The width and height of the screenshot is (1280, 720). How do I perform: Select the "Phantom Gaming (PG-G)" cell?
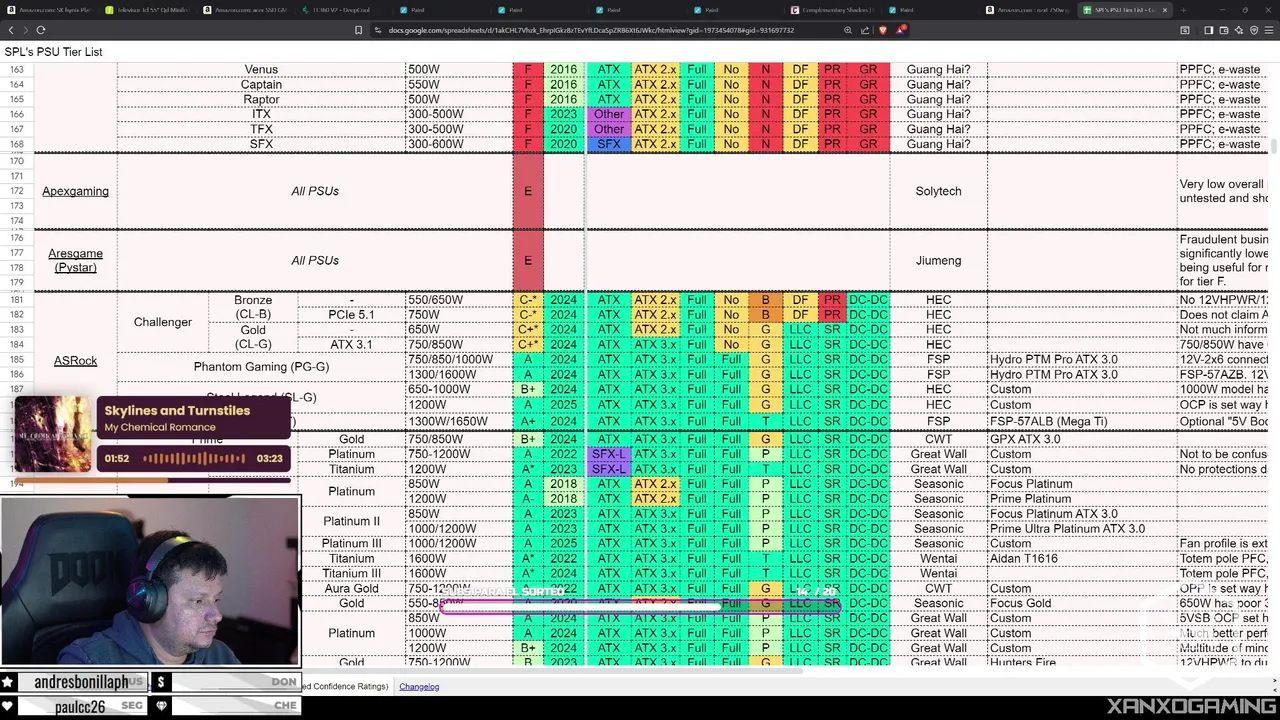click(x=261, y=367)
